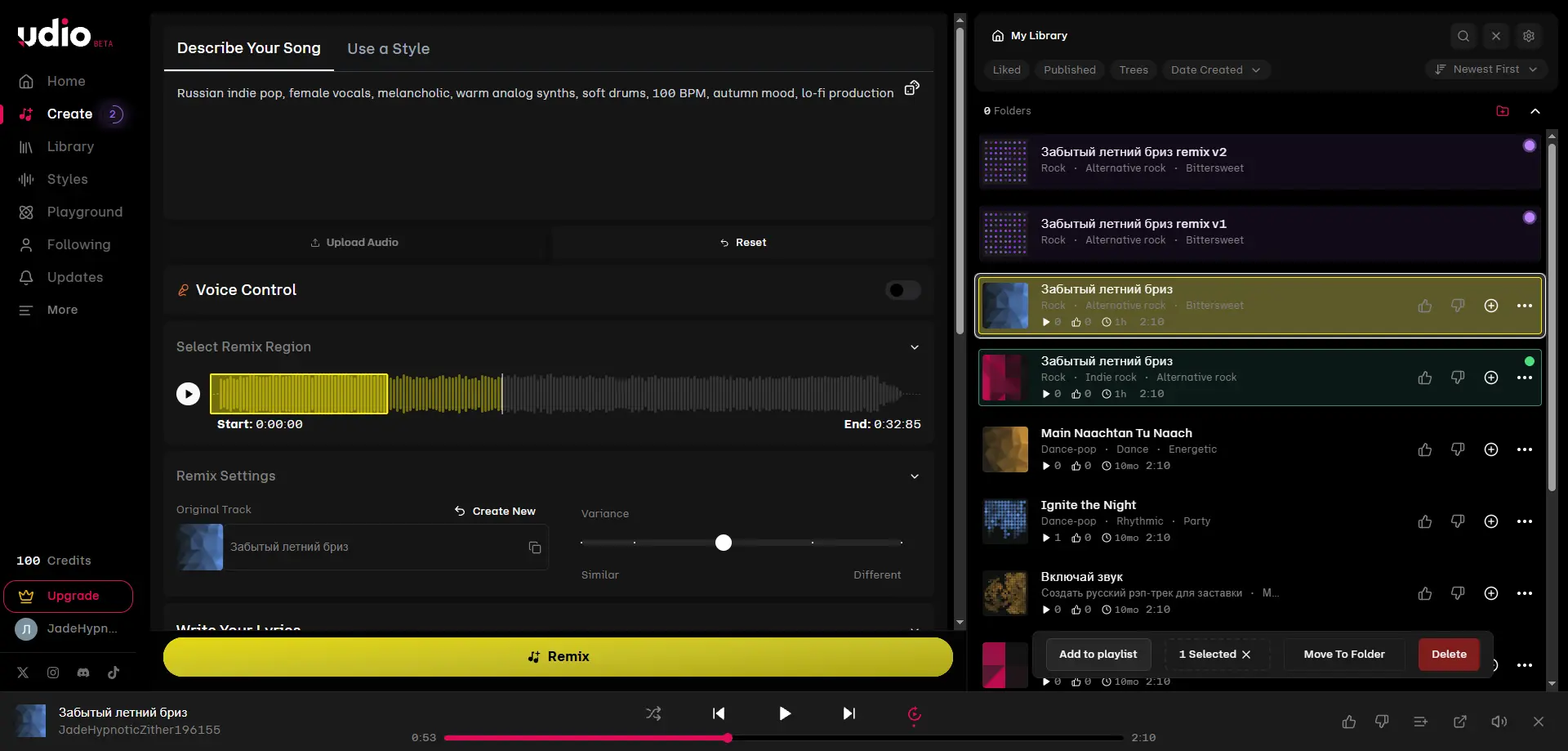Dislike Main Naachtan Tu Naach

[x=1457, y=449]
